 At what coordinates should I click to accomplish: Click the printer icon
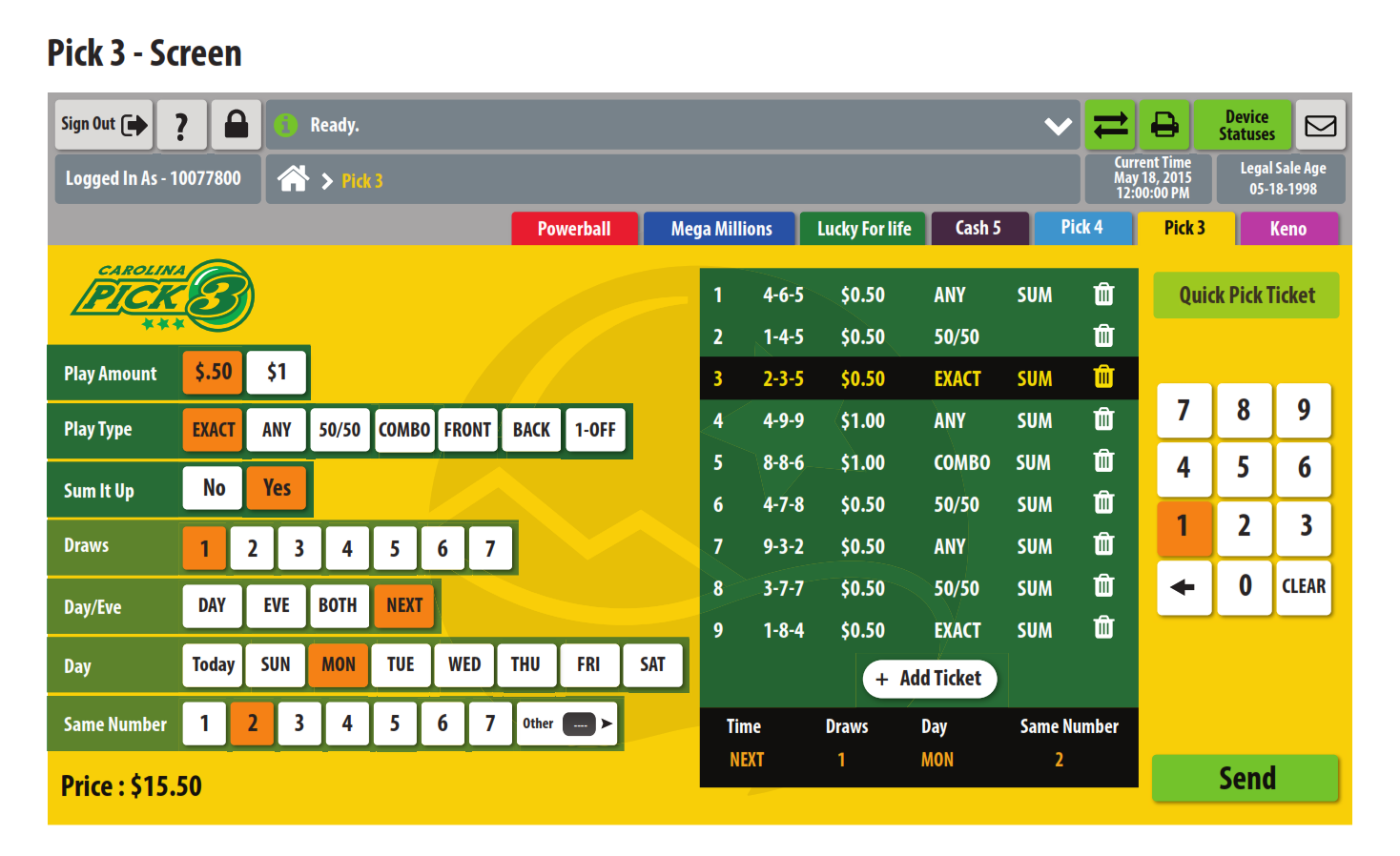coord(1164,125)
